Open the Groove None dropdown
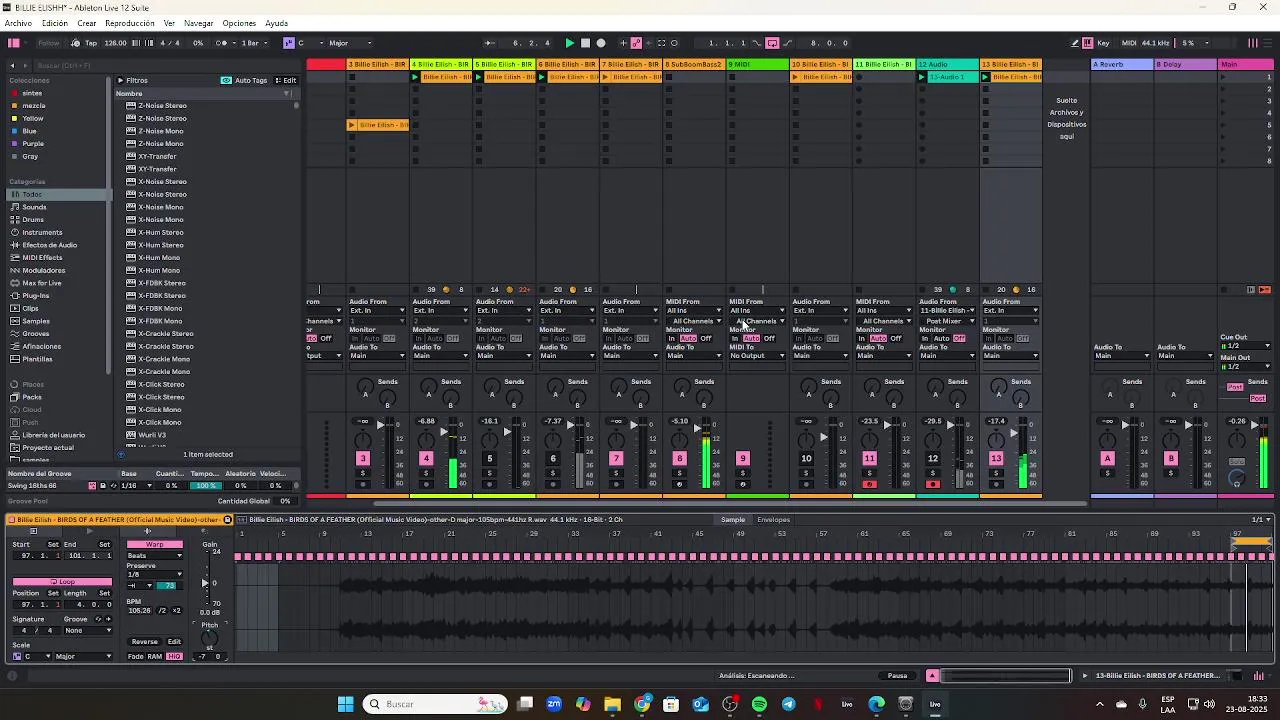Viewport: 1280px width, 720px height. tap(88, 631)
